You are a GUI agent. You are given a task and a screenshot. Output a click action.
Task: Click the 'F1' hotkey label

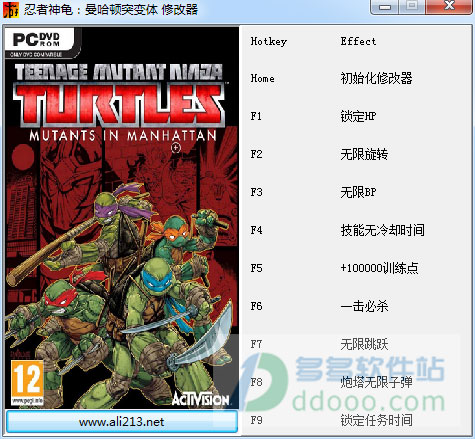(256, 116)
